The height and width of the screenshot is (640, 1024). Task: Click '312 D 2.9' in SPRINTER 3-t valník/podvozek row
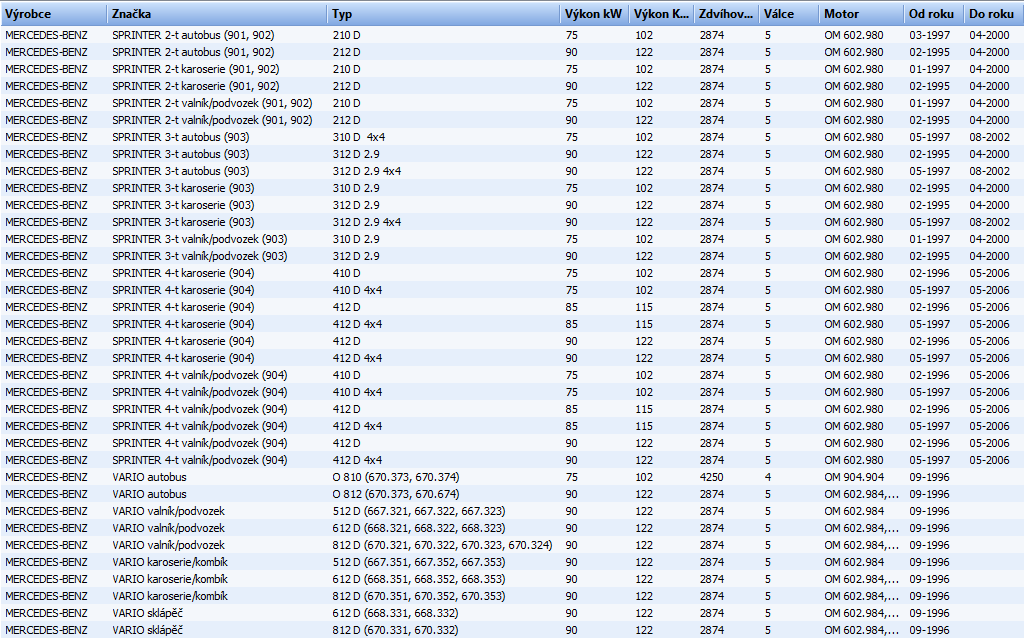(x=356, y=256)
